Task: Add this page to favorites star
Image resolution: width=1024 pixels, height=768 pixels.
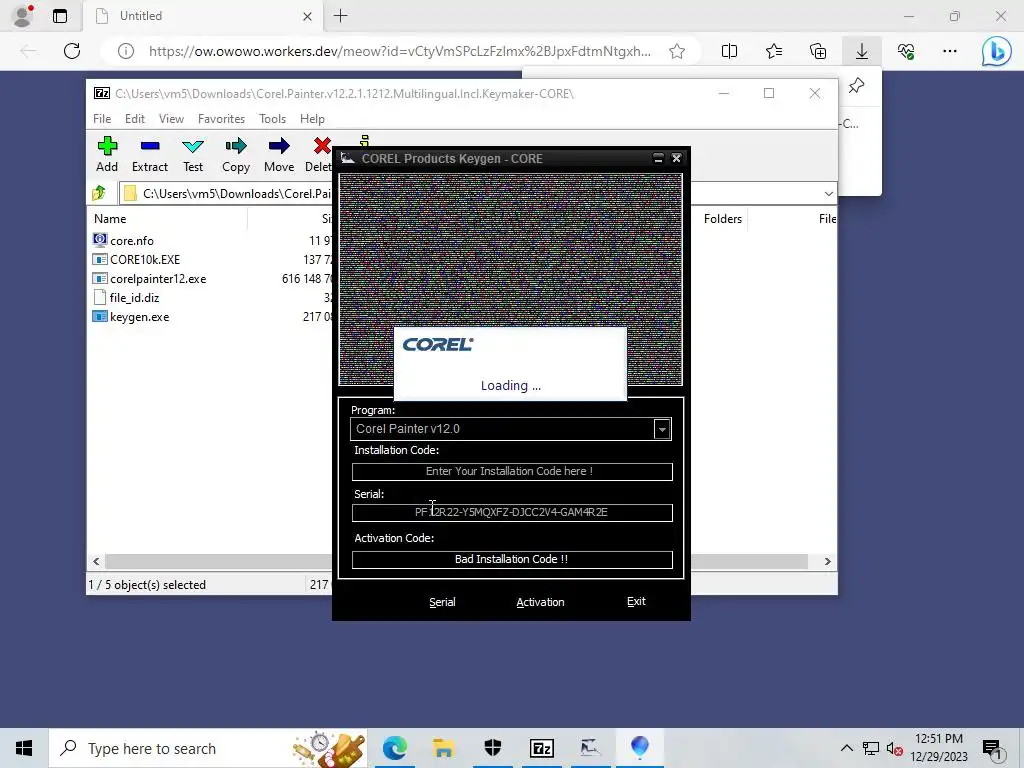Action: (677, 51)
